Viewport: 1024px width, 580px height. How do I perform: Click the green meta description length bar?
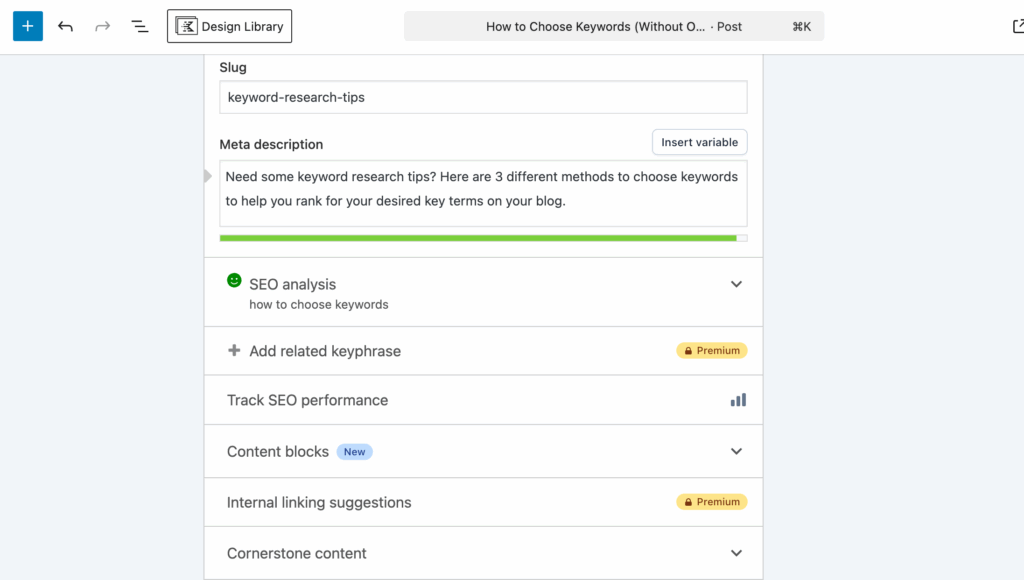pyautogui.click(x=478, y=238)
